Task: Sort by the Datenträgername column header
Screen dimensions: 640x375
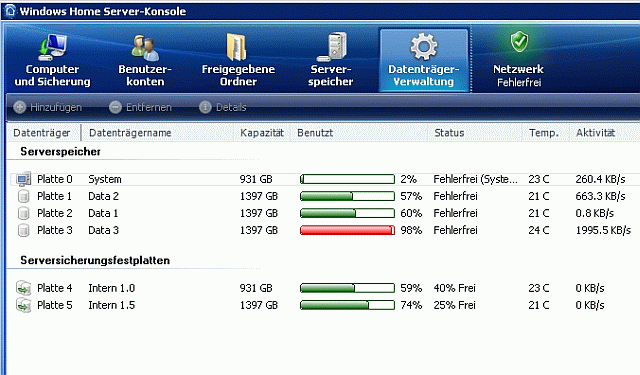Action: click(130, 133)
